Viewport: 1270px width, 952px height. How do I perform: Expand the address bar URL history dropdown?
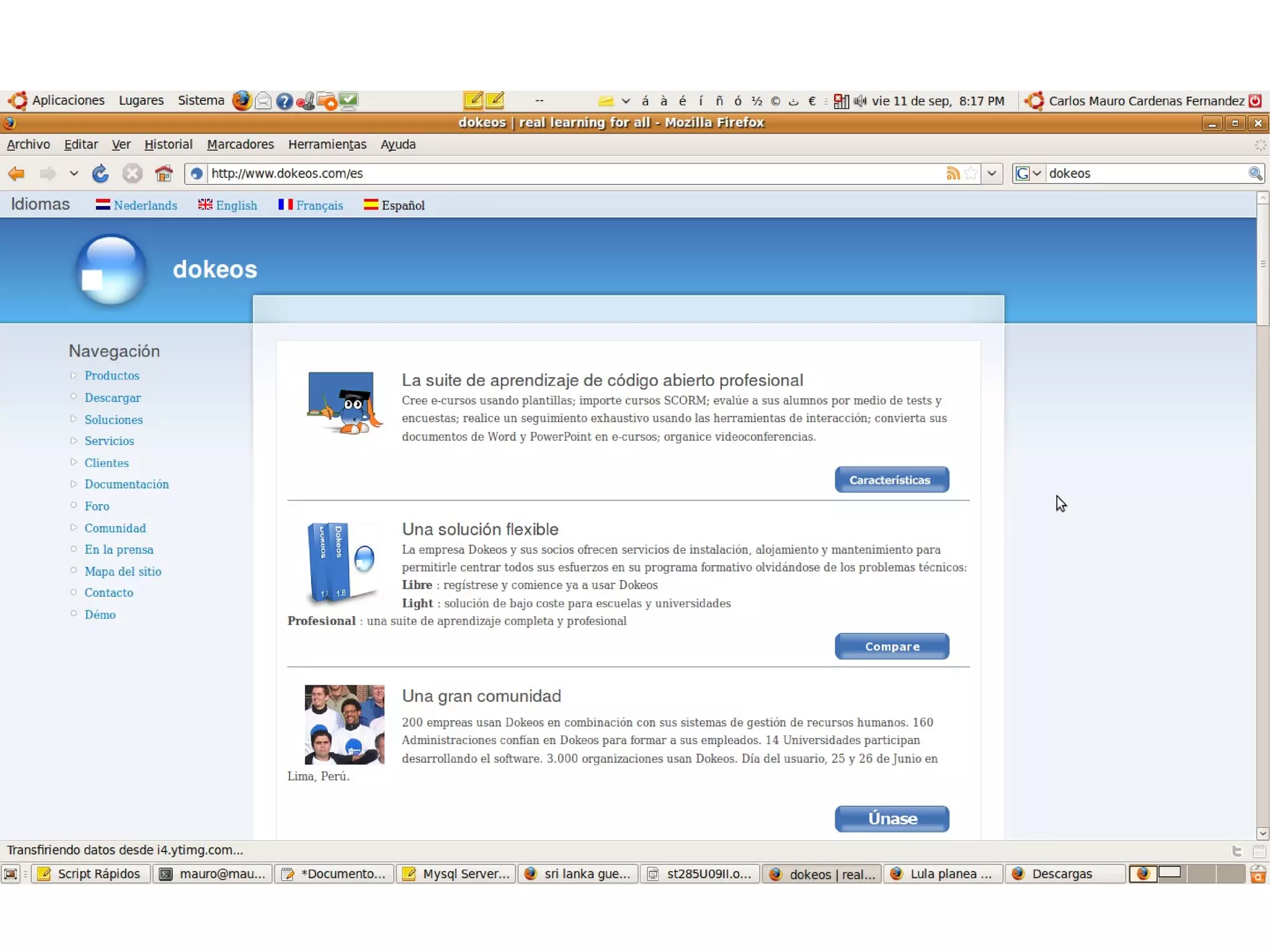[992, 174]
